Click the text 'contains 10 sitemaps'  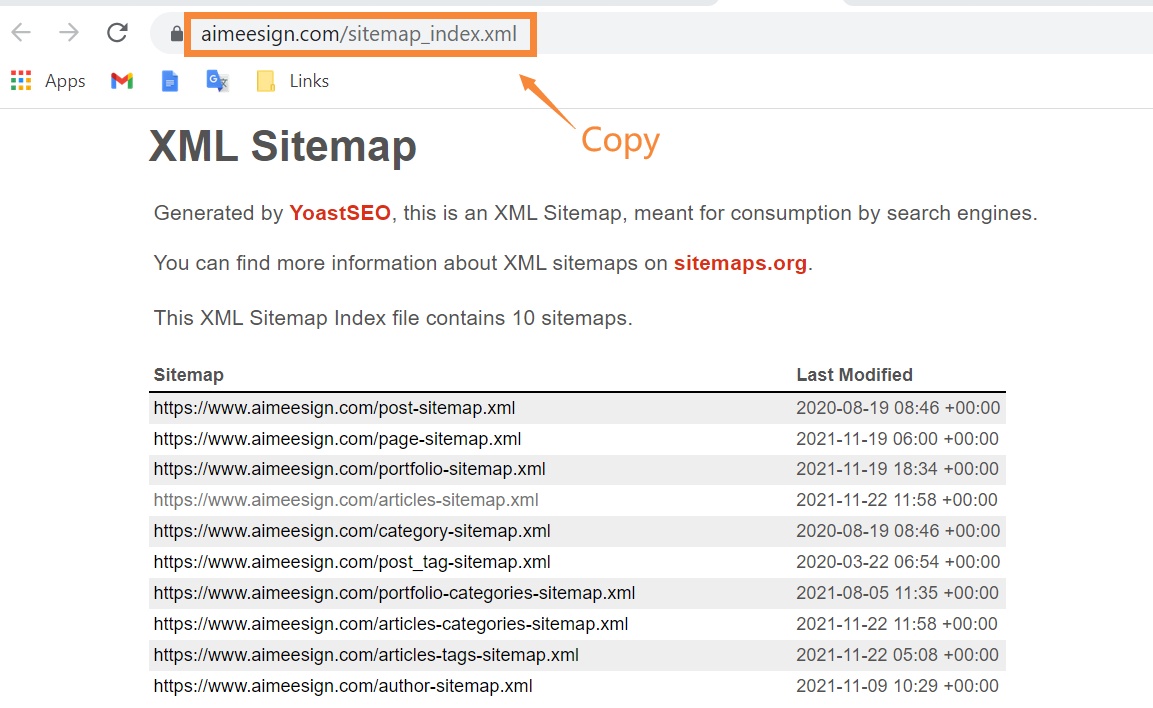pos(527,318)
